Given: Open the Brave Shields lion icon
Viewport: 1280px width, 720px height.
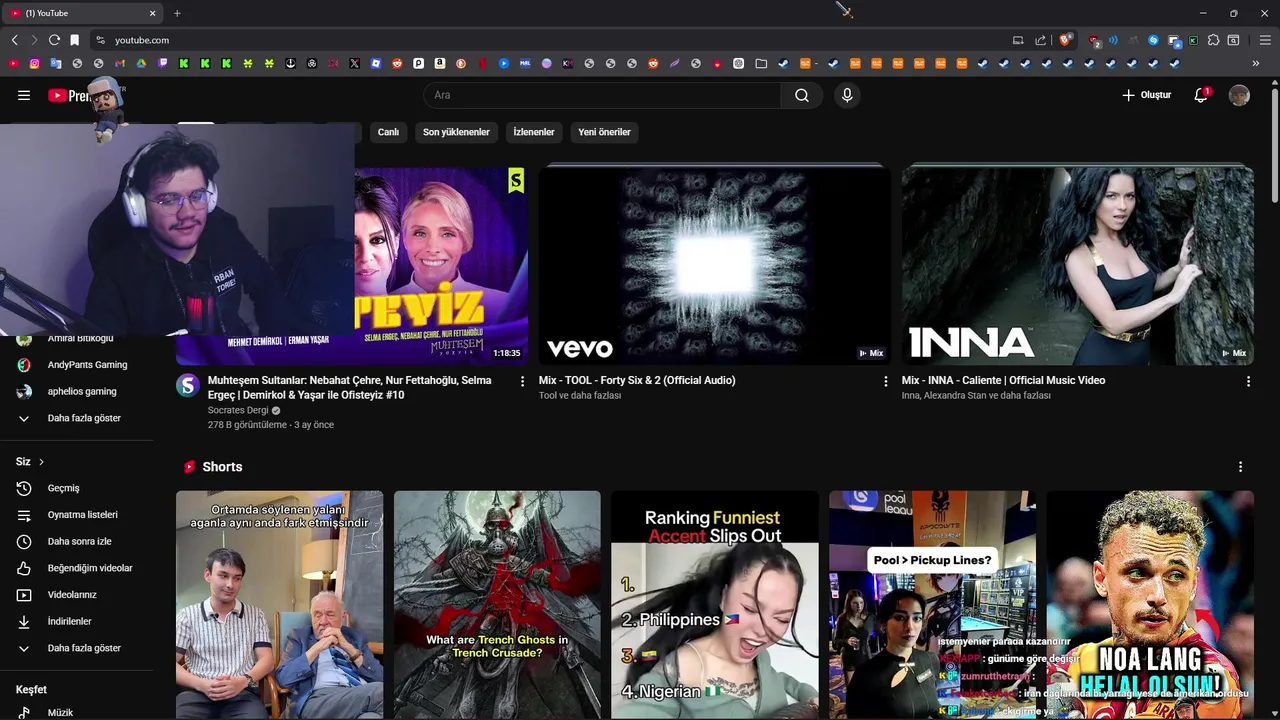Looking at the screenshot, I should pyautogui.click(x=1065, y=40).
